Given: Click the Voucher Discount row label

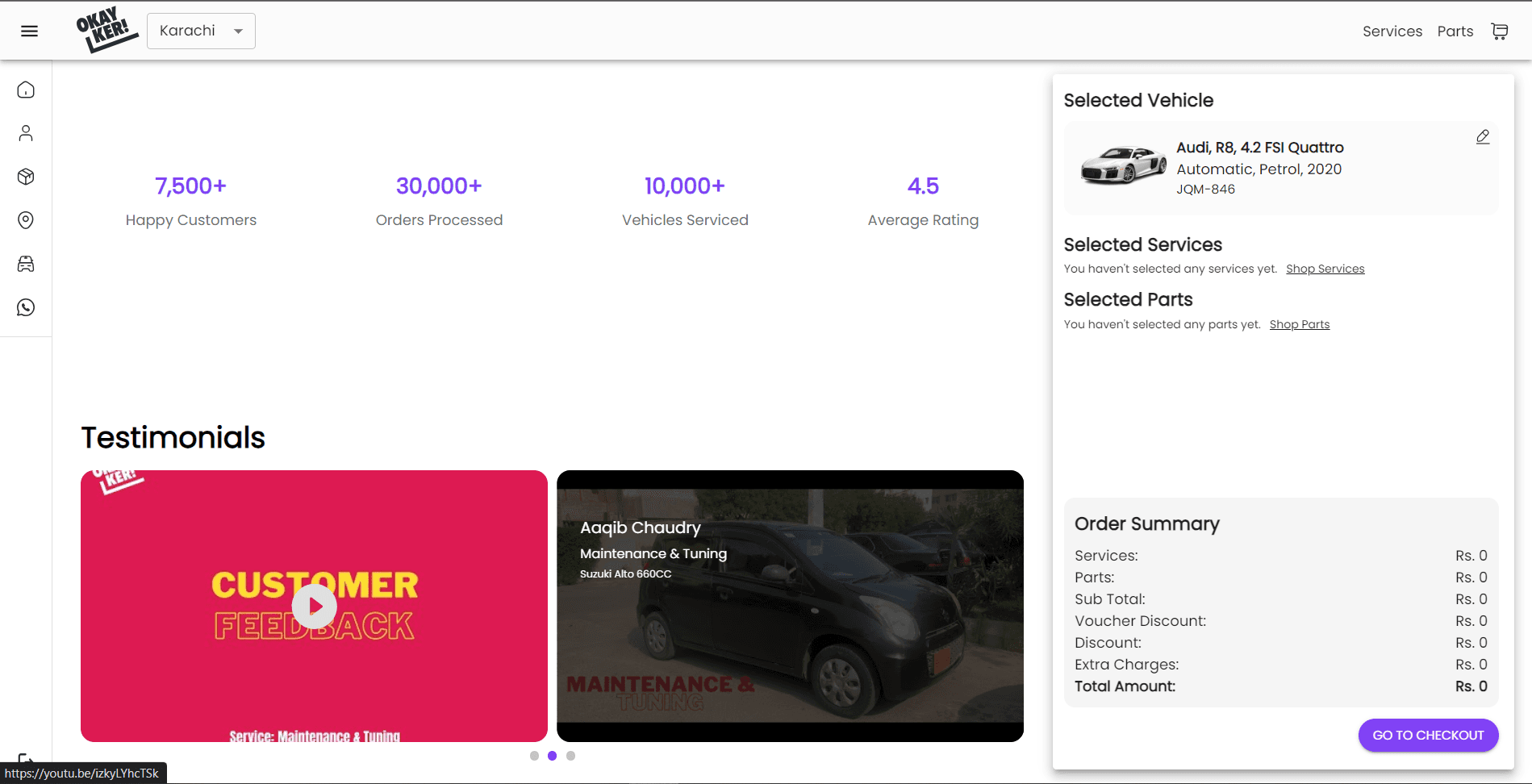Looking at the screenshot, I should (1140, 621).
